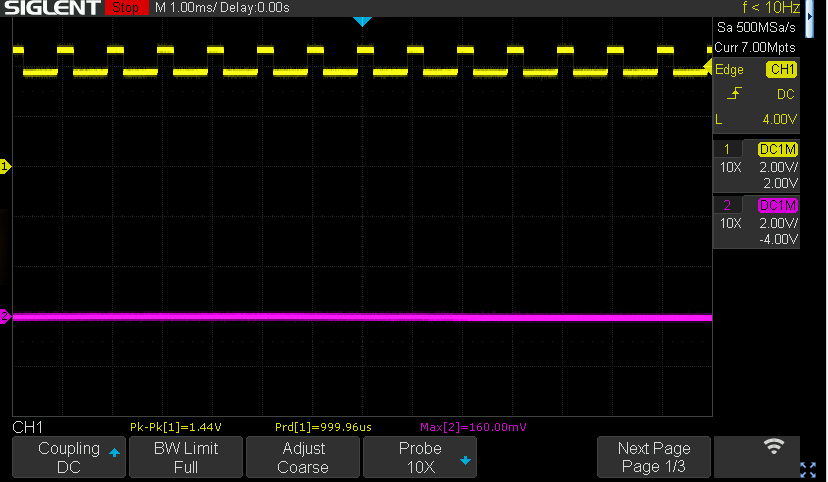Click the f < 10Hz frequency counter
Viewport: 828px width, 482px height.
tap(770, 8)
